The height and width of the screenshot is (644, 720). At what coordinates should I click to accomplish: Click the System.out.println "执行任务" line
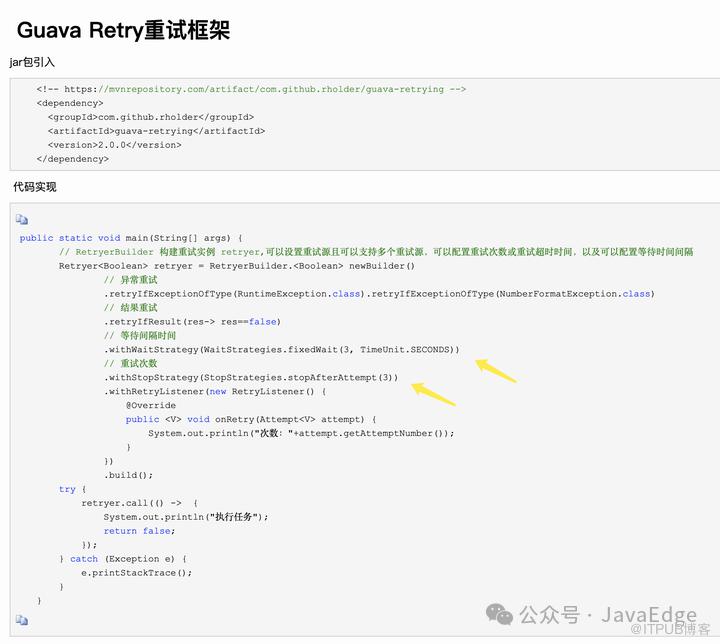point(186,517)
